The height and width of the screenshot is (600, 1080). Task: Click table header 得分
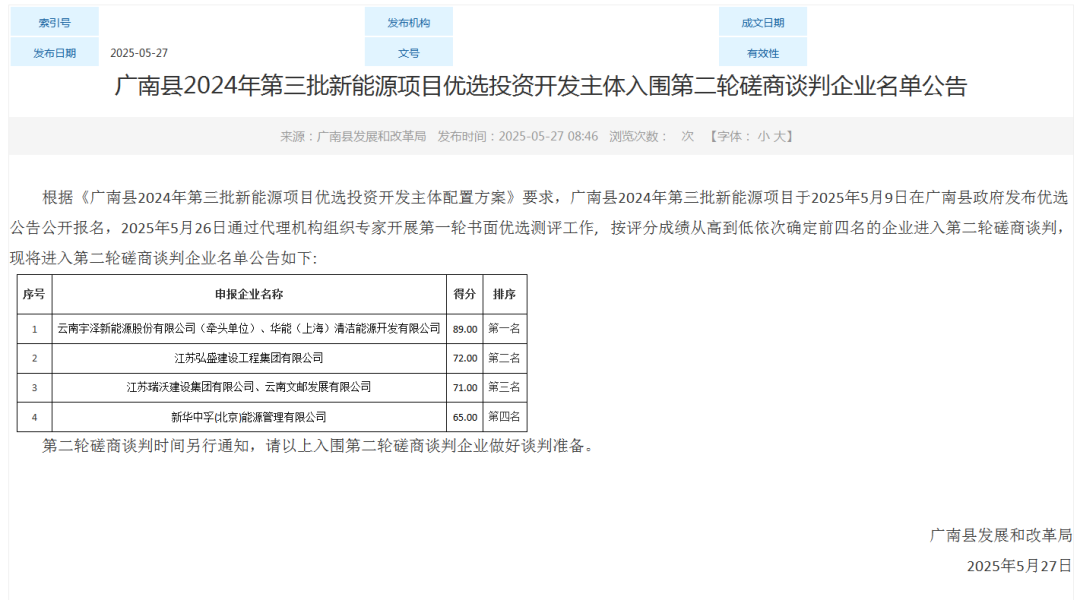465,294
